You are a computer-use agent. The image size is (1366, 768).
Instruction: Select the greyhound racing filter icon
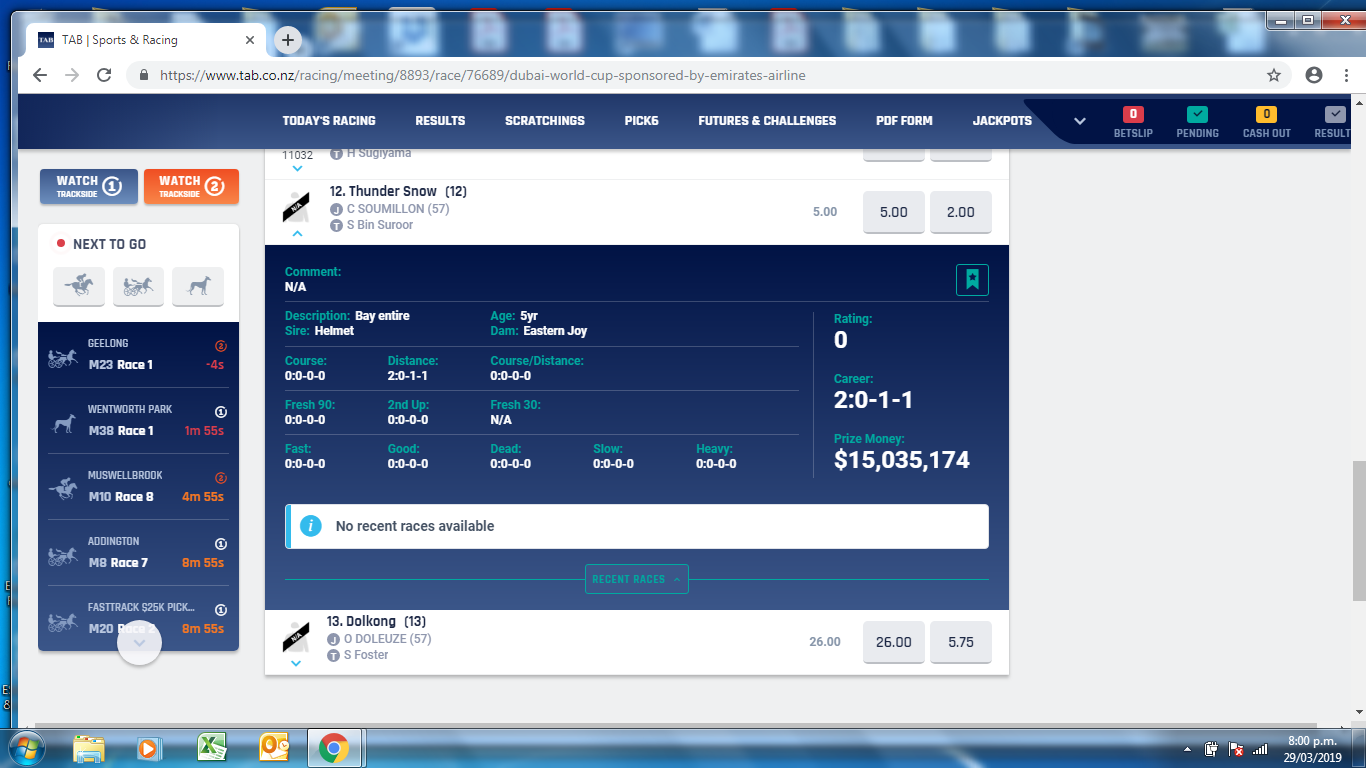tap(198, 287)
